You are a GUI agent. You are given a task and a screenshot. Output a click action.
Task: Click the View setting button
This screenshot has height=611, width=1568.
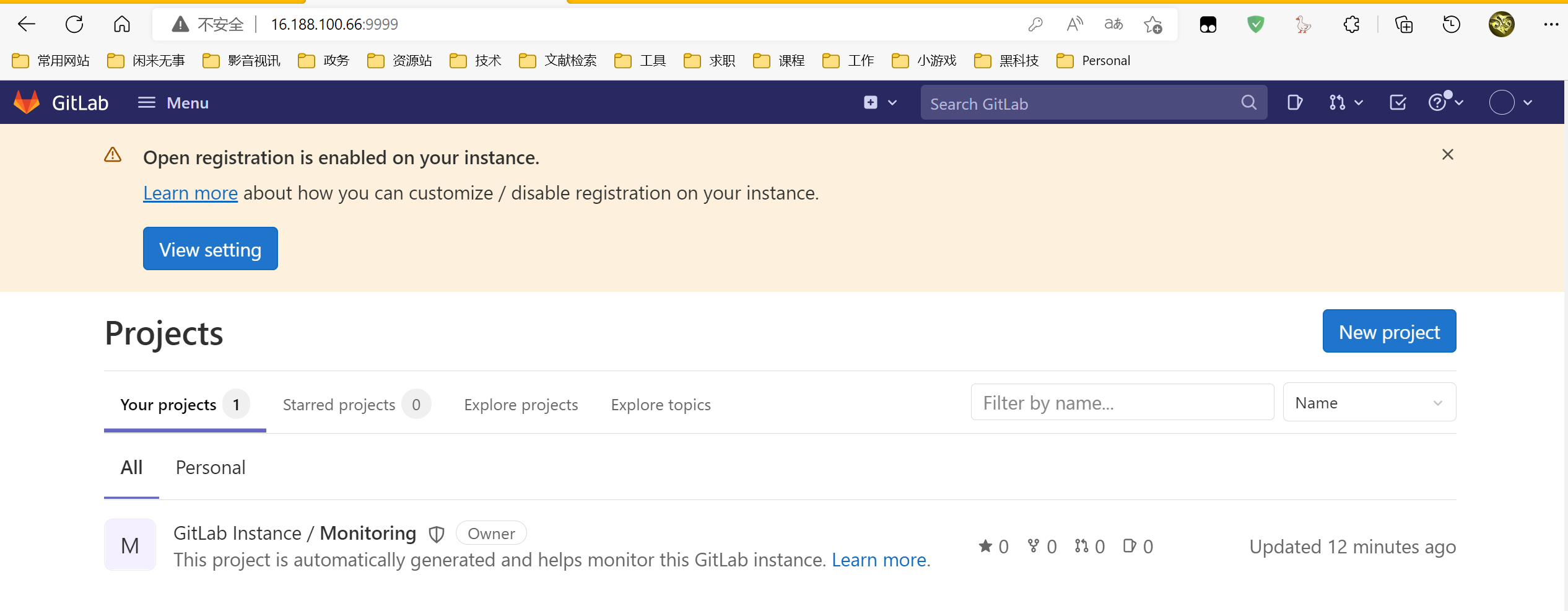click(x=210, y=248)
